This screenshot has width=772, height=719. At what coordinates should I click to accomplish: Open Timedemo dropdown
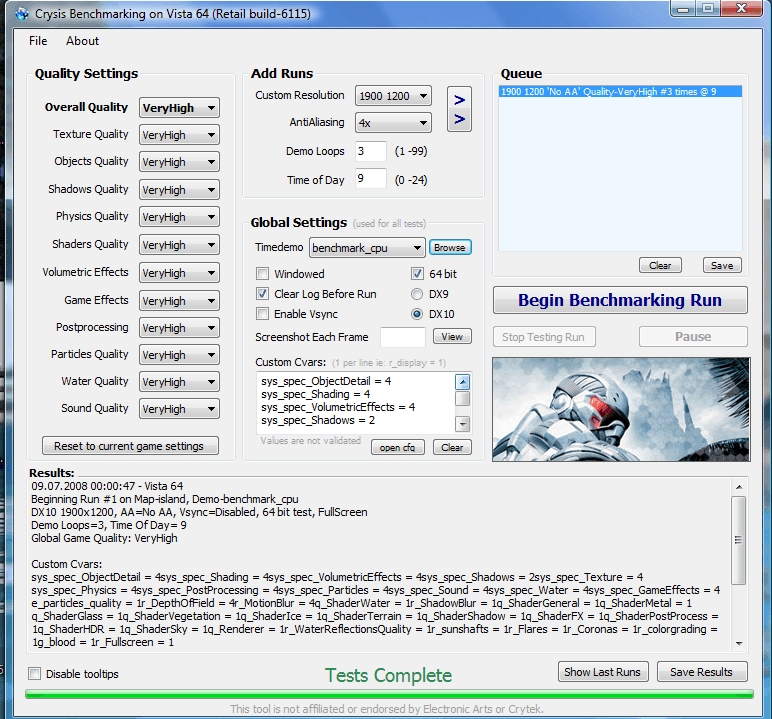pyautogui.click(x=367, y=248)
